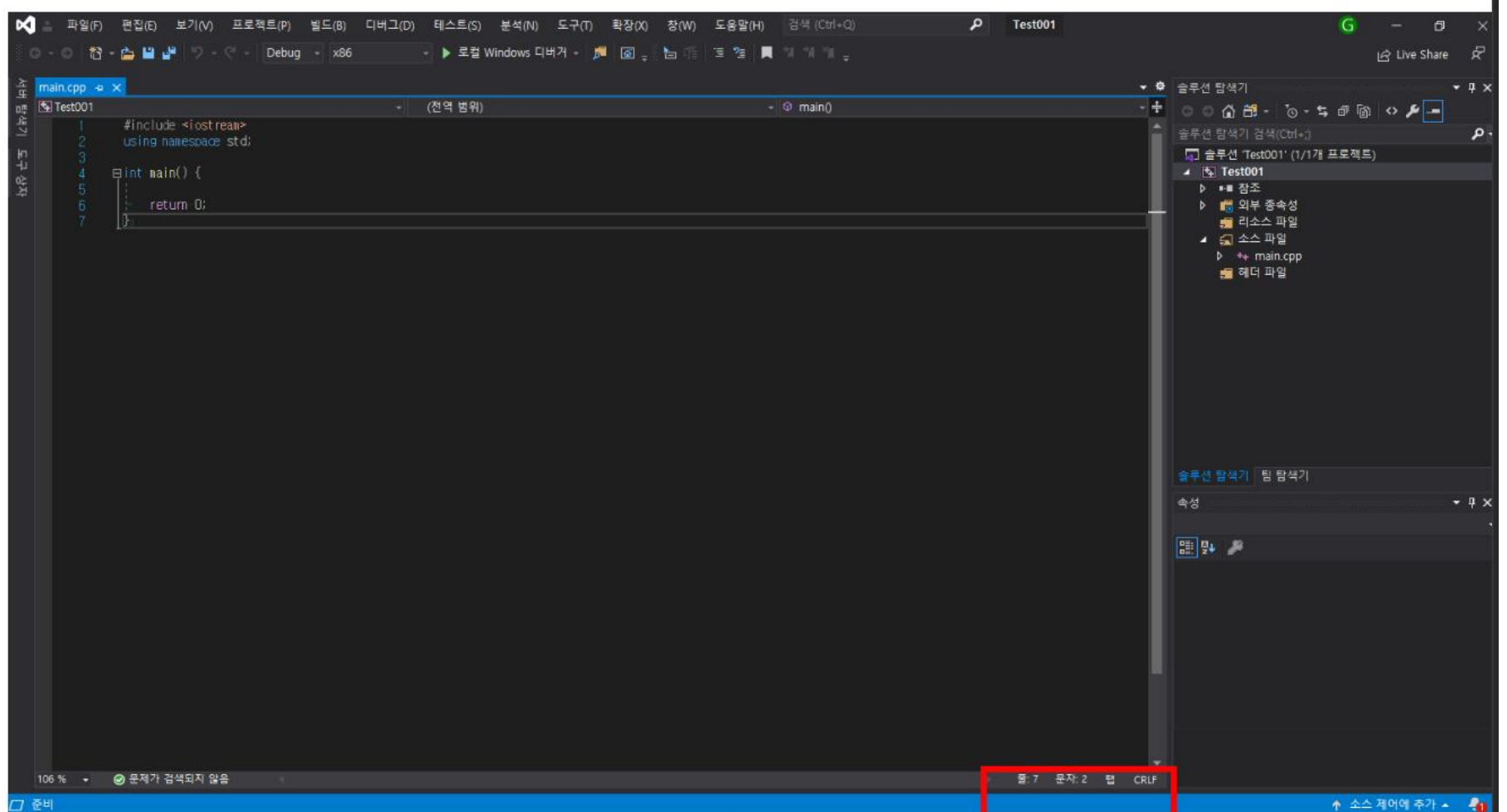This screenshot has width=1507, height=812.
Task: Click the Live Share button
Action: (x=1413, y=55)
